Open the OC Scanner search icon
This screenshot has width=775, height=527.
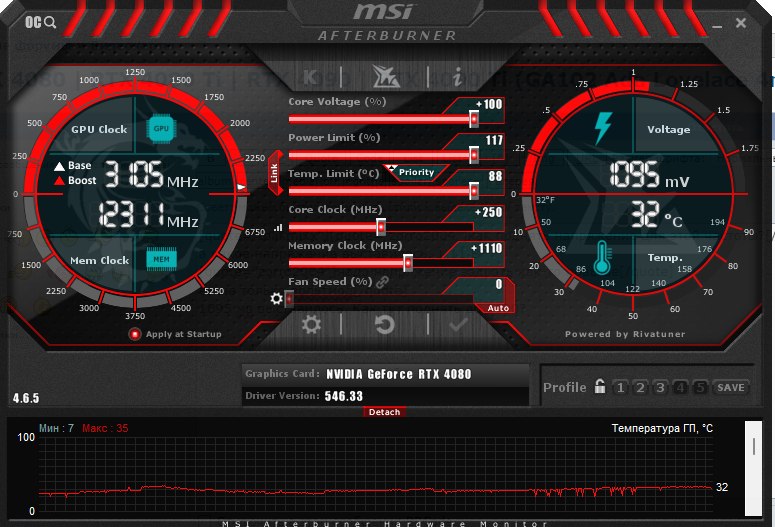coord(41,22)
